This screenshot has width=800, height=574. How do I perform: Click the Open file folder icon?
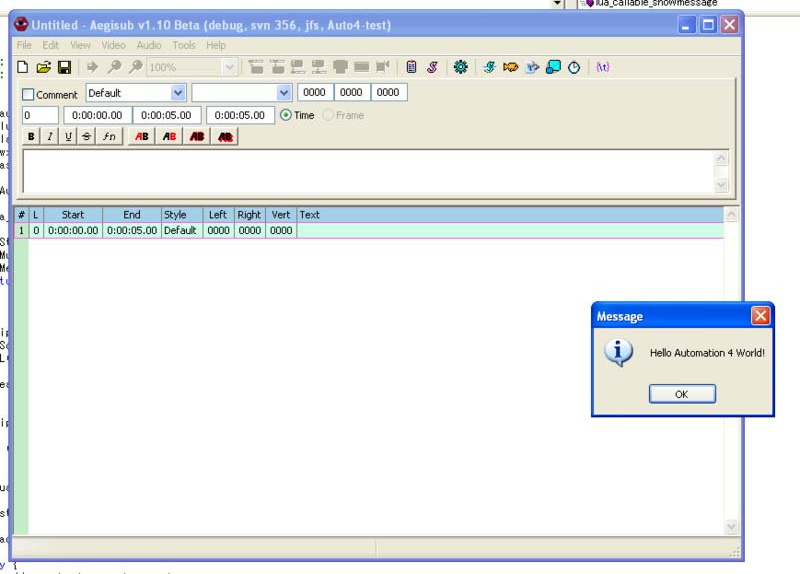(43, 68)
